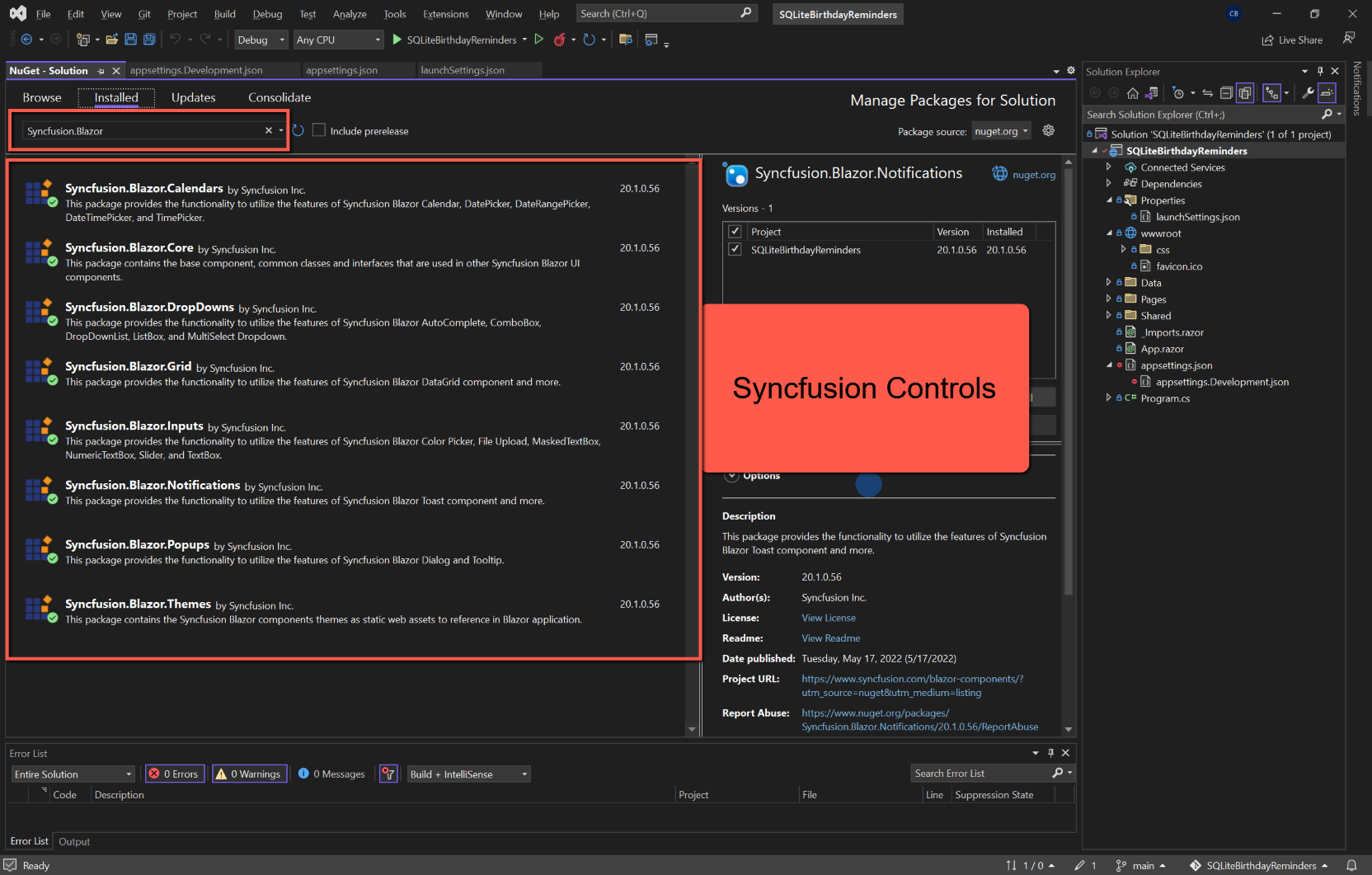Toggle the 0 Warnings filter button
Viewport: 1372px width, 875px height.
[250, 774]
